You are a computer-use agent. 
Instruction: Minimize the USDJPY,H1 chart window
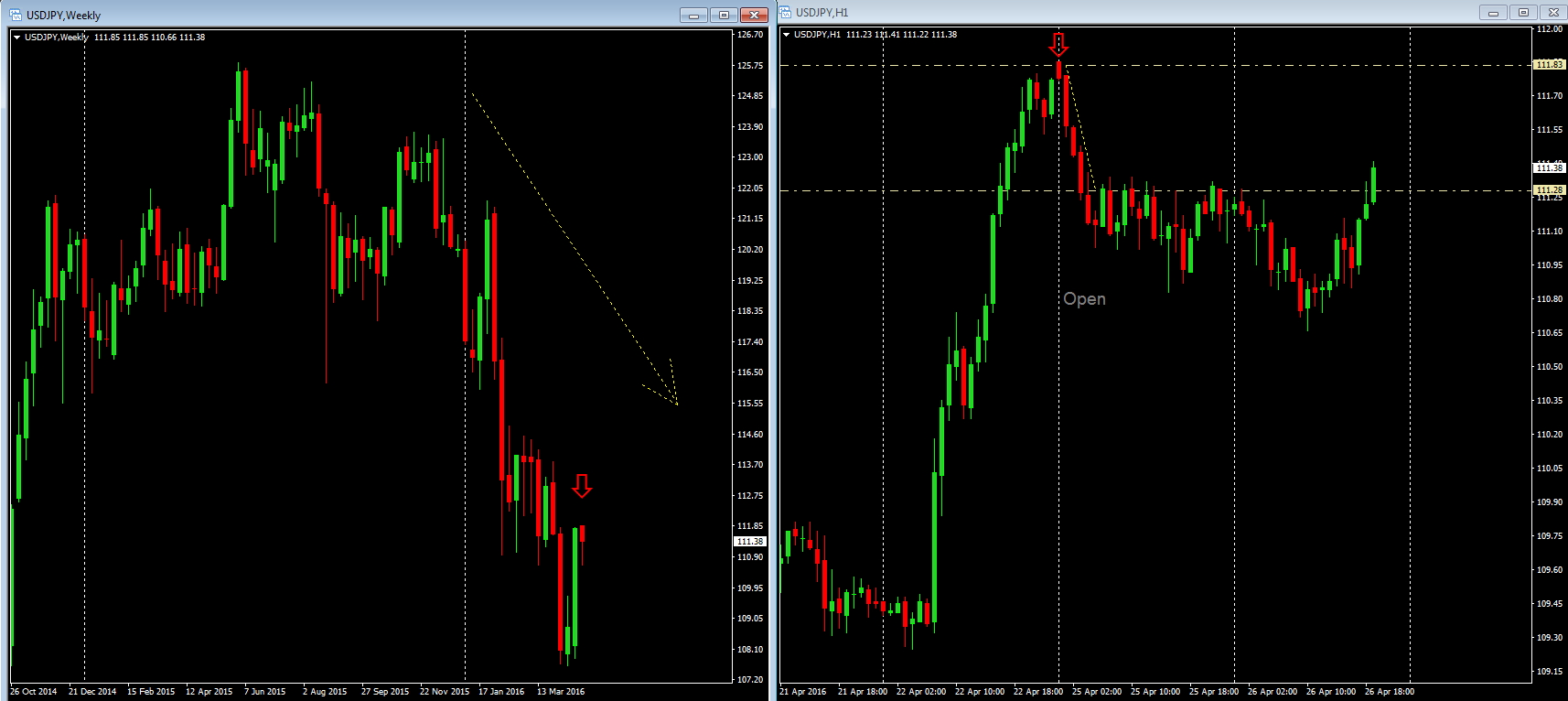pos(1493,12)
